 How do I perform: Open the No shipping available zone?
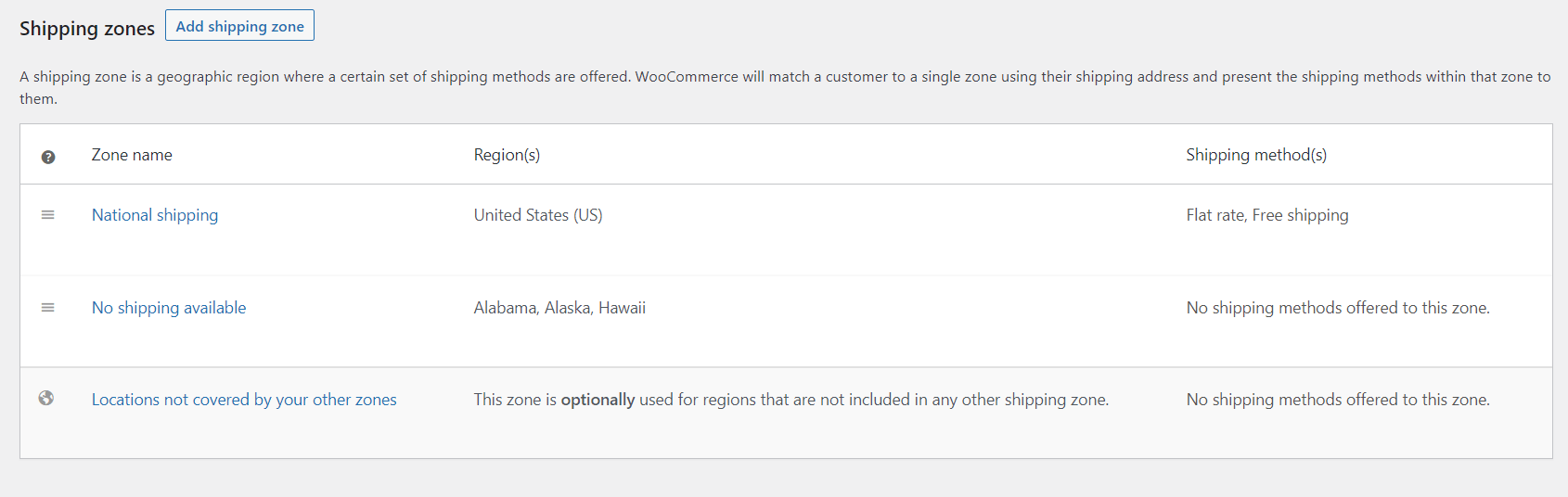tap(169, 308)
